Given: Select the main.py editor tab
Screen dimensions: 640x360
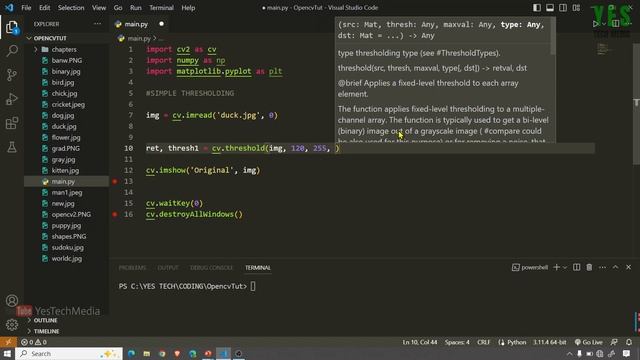Looking at the screenshot, I should [x=139, y=24].
